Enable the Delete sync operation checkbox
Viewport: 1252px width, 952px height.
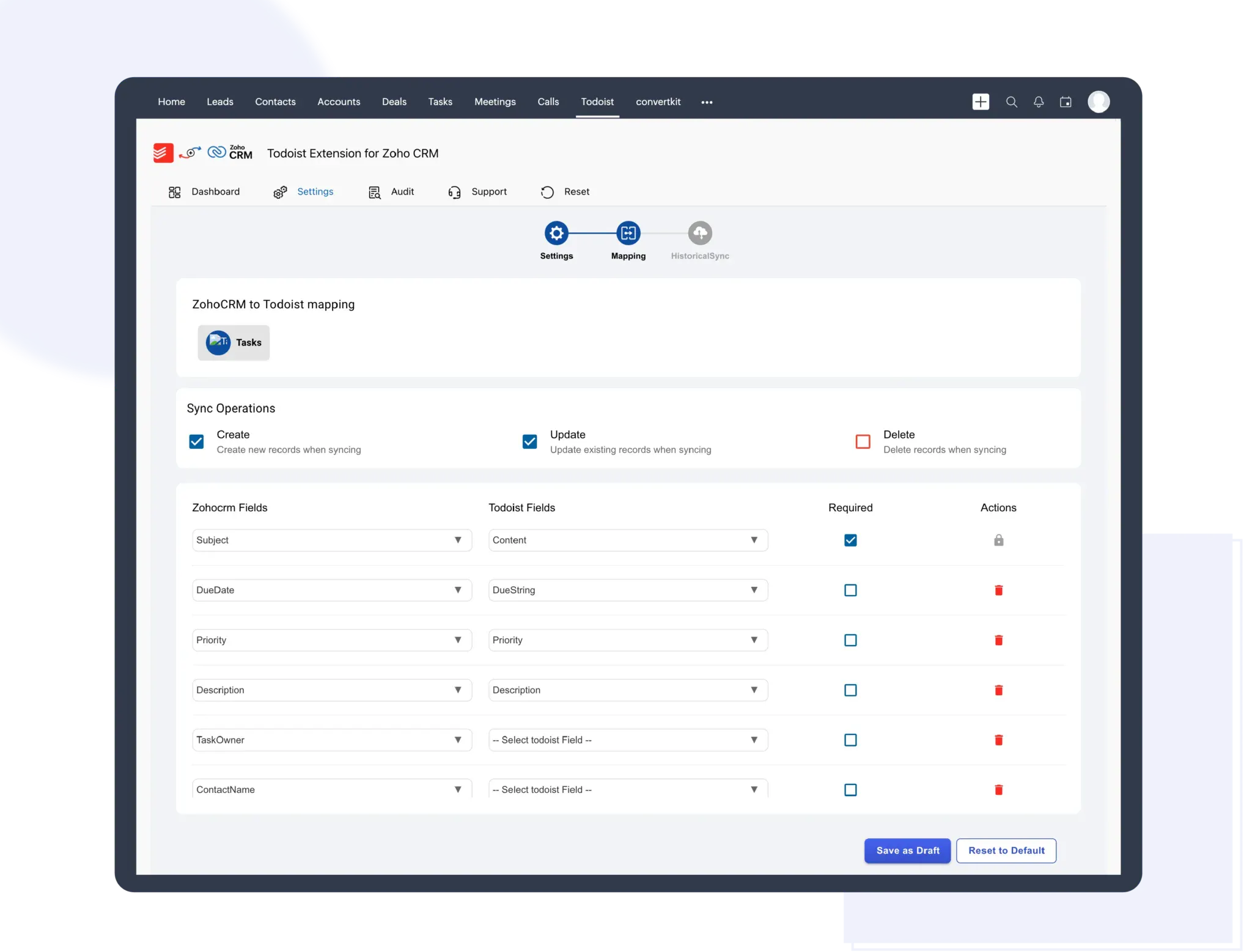(x=863, y=441)
